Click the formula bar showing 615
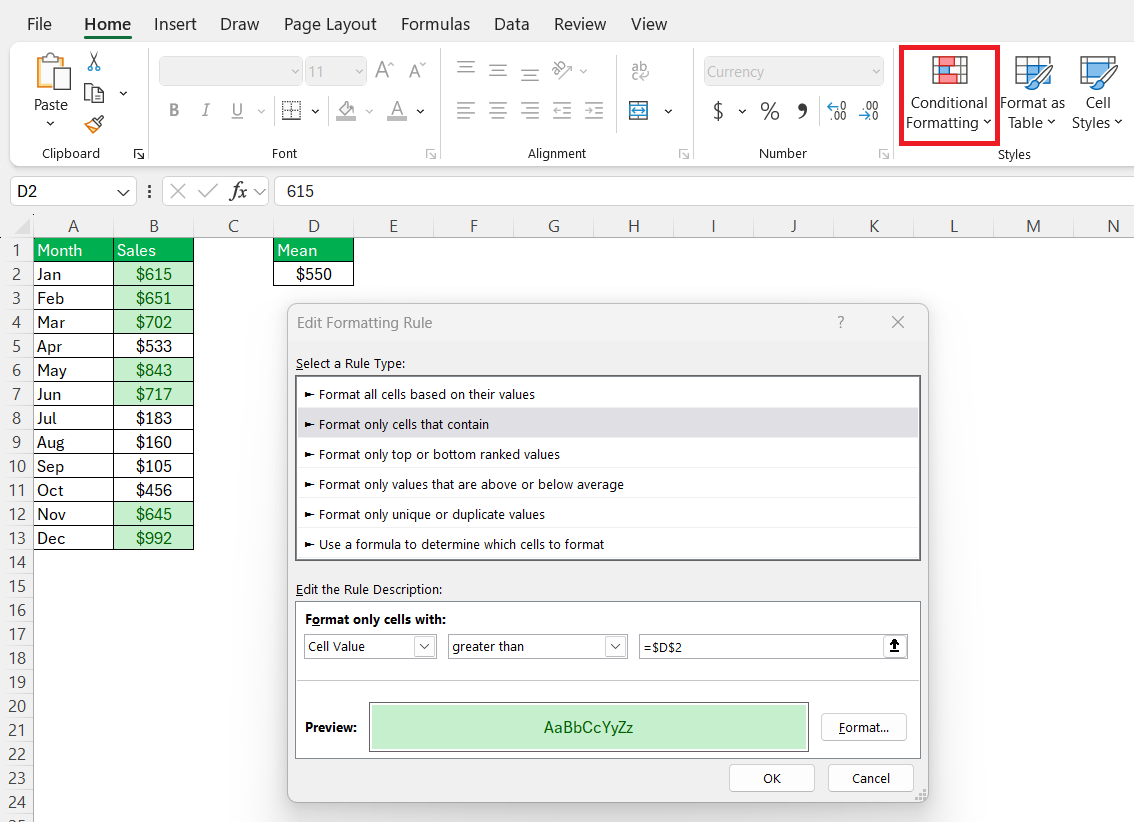Image resolution: width=1134 pixels, height=822 pixels. pyautogui.click(x=702, y=192)
